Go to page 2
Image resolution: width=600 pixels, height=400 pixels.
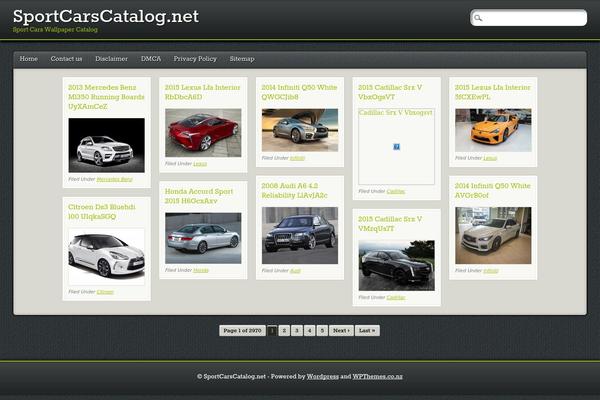click(x=284, y=330)
